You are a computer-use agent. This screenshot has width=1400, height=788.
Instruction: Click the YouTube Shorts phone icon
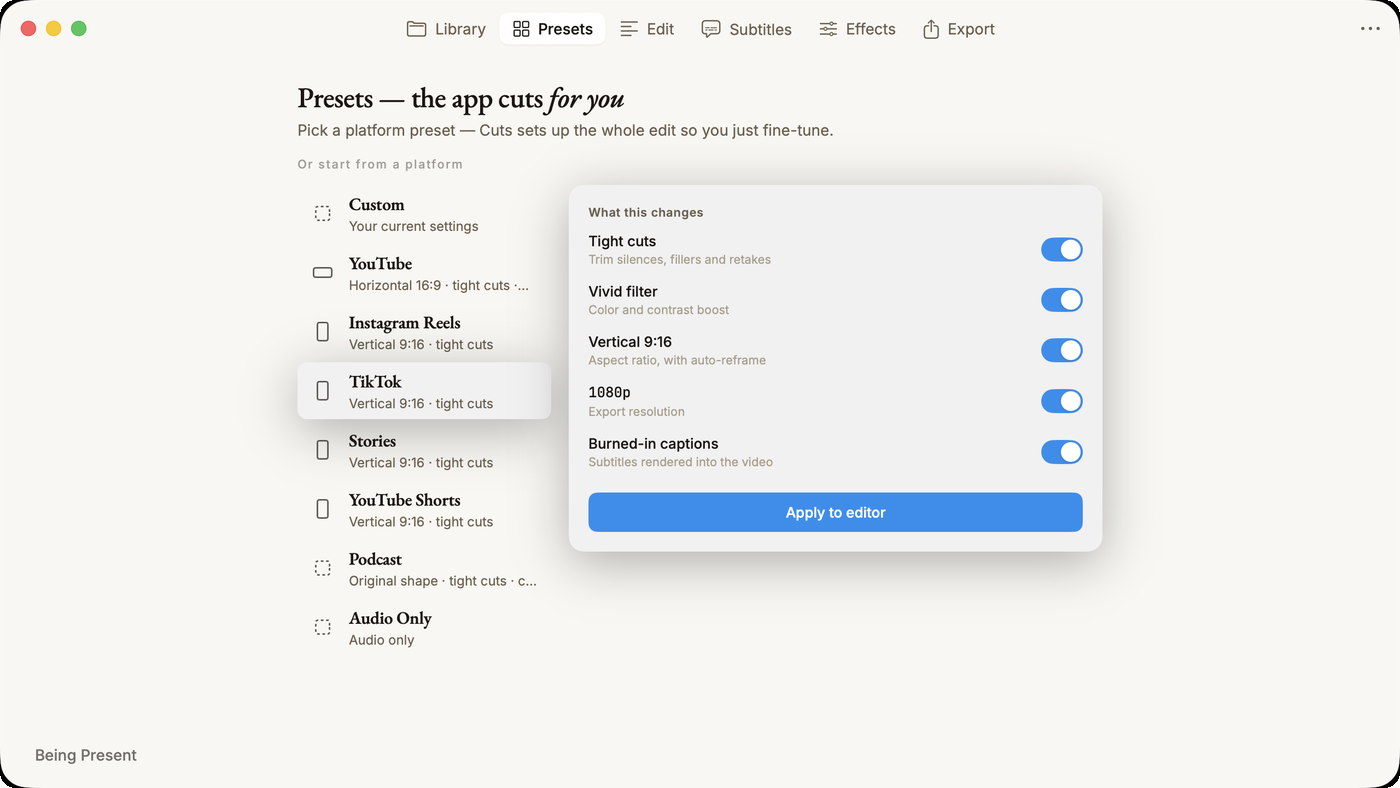323,509
